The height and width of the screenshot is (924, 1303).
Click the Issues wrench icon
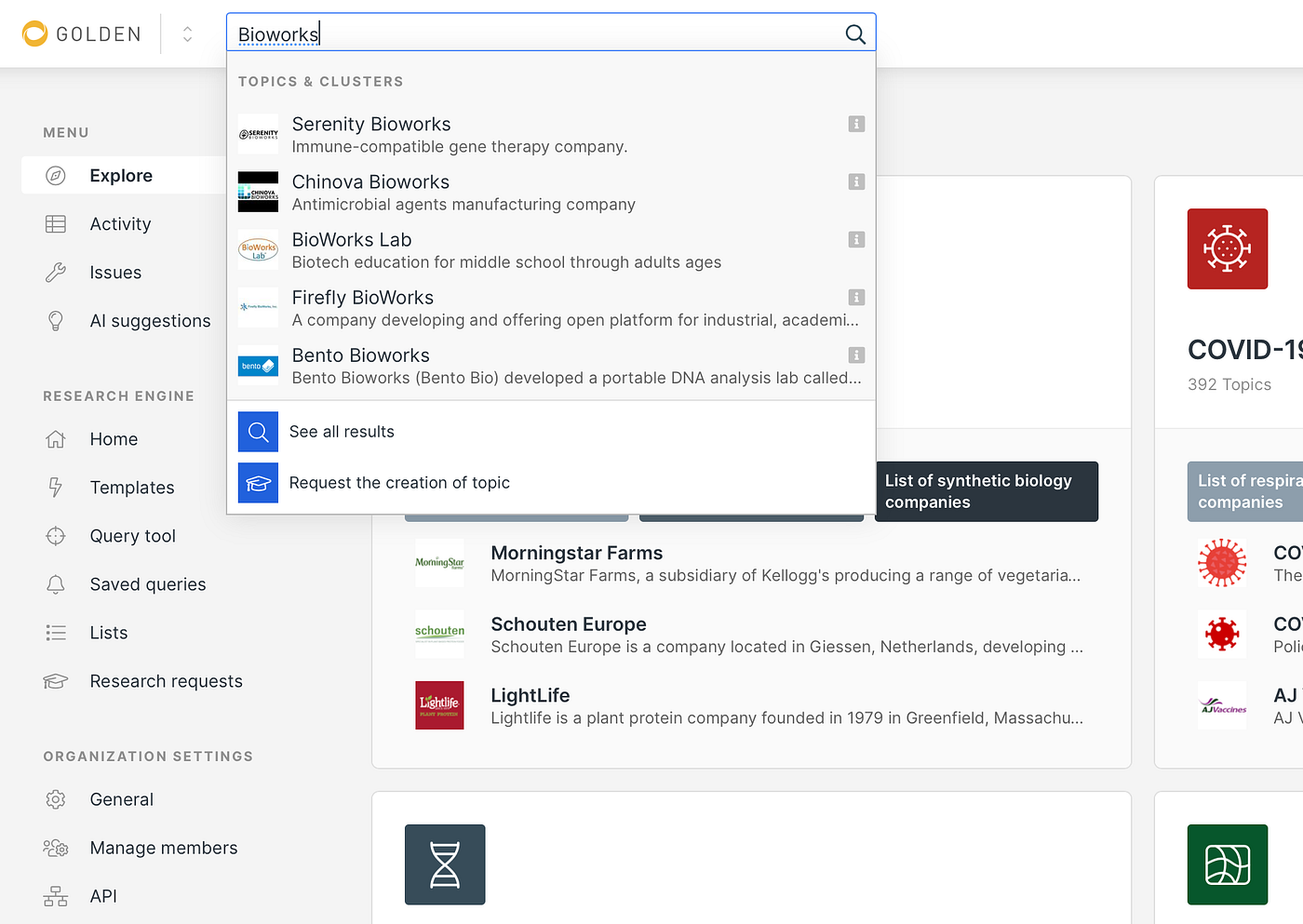(x=56, y=272)
